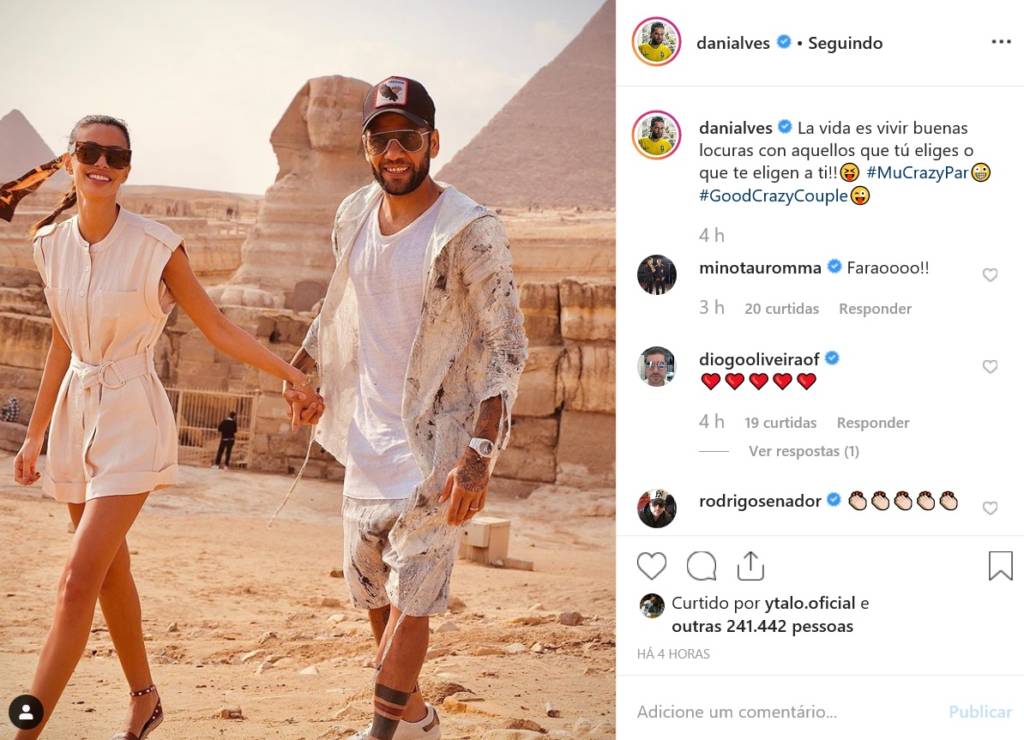The height and width of the screenshot is (740, 1024).
Task: Open the Seguindo following options
Action: 845,43
